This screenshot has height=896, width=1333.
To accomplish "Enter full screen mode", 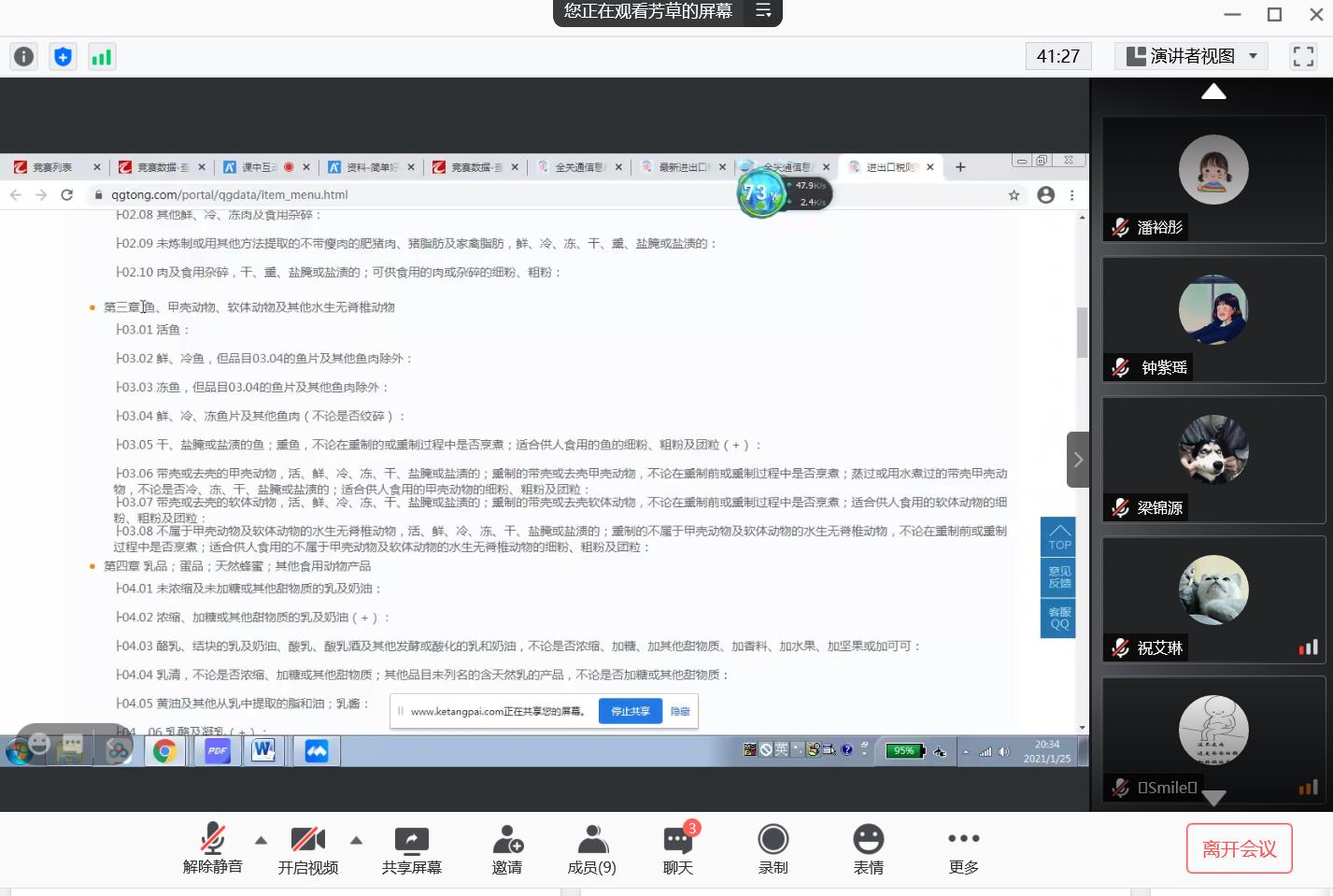I will pyautogui.click(x=1302, y=57).
